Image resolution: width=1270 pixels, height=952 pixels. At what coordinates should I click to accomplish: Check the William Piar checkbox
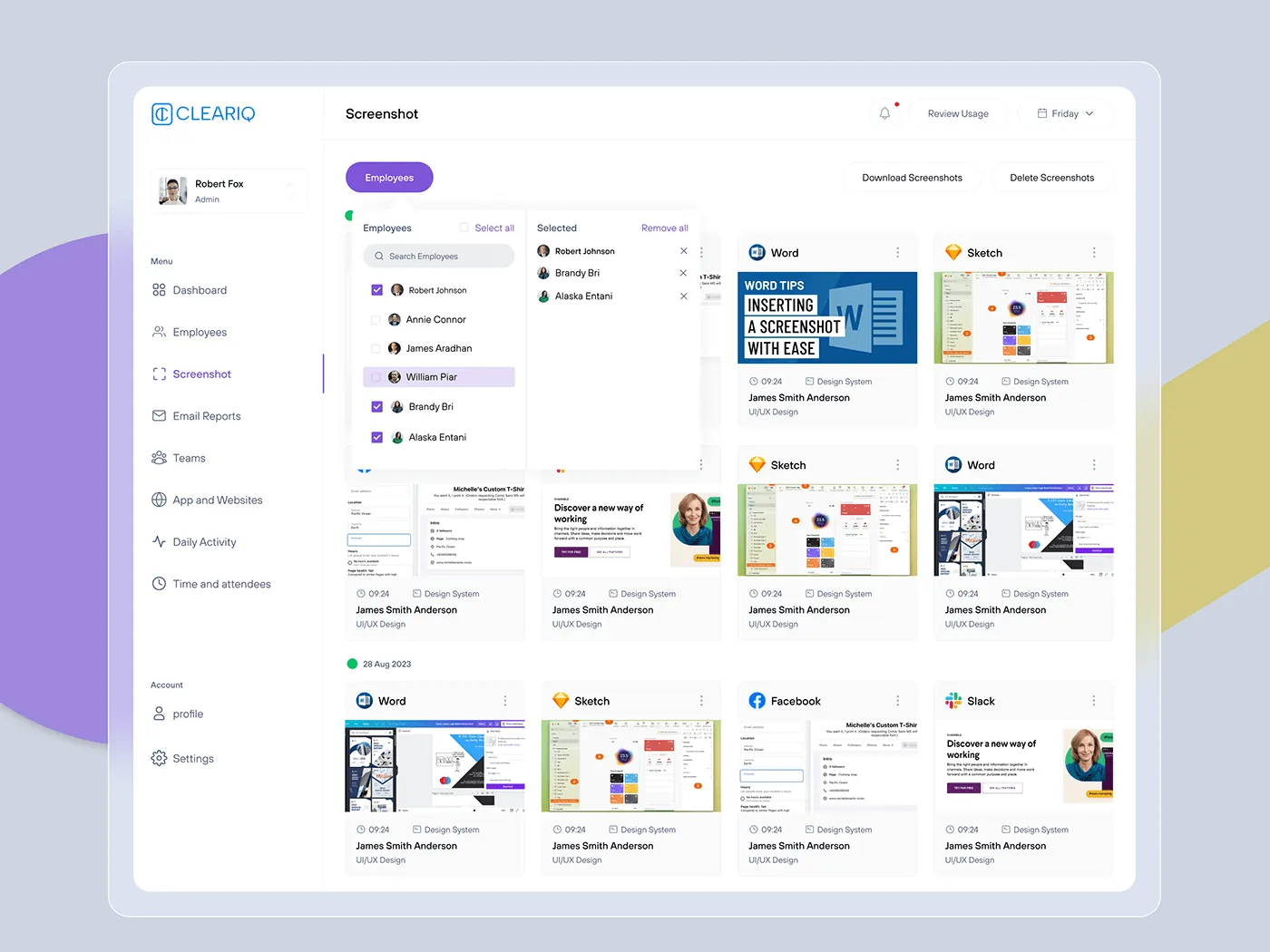pos(376,376)
